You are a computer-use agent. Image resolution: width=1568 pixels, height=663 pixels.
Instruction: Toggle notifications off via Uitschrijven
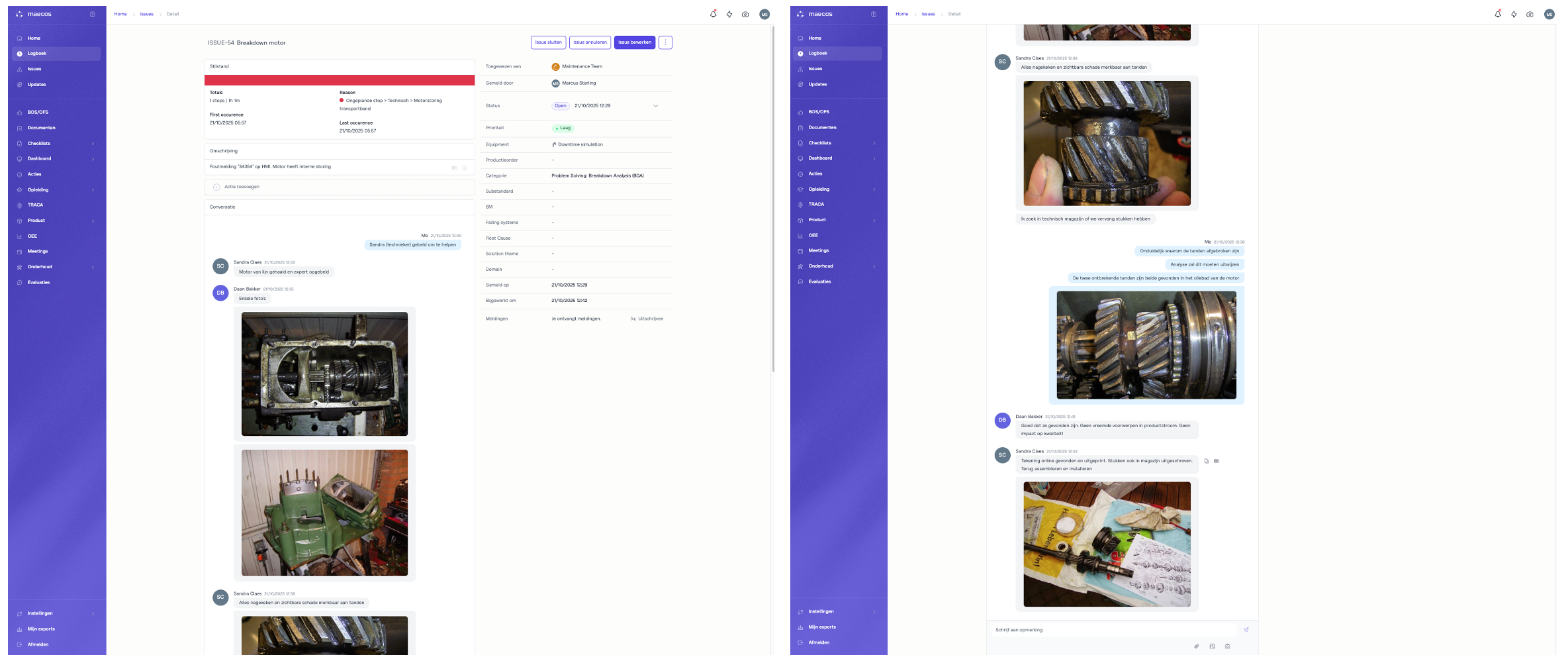(x=647, y=319)
